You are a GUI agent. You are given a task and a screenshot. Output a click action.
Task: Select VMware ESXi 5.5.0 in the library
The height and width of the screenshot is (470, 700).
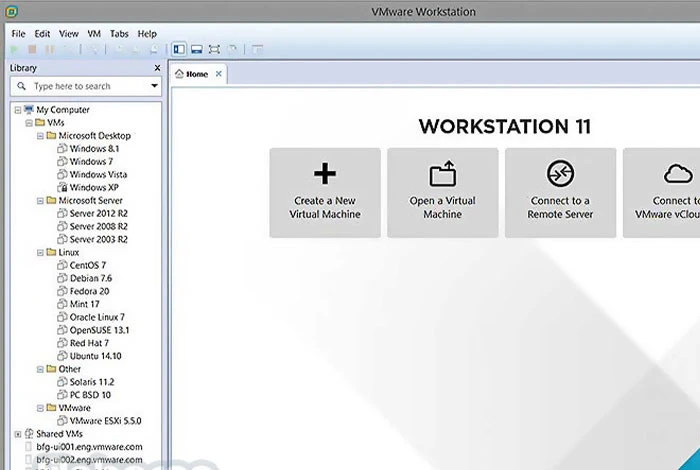pyautogui.click(x=100, y=421)
